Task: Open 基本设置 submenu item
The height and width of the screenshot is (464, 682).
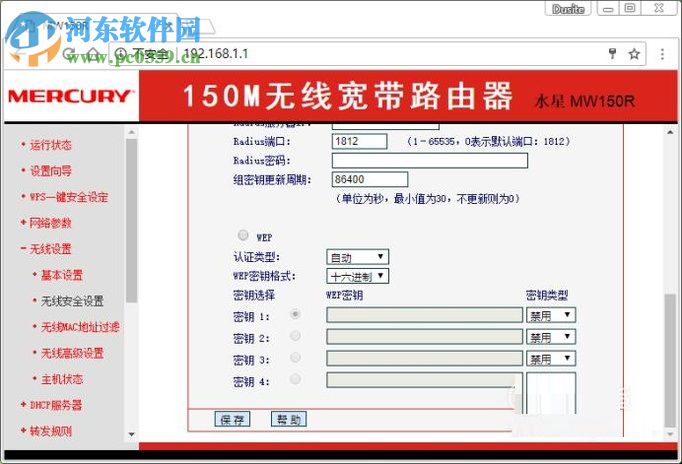Action: pyautogui.click(x=62, y=275)
